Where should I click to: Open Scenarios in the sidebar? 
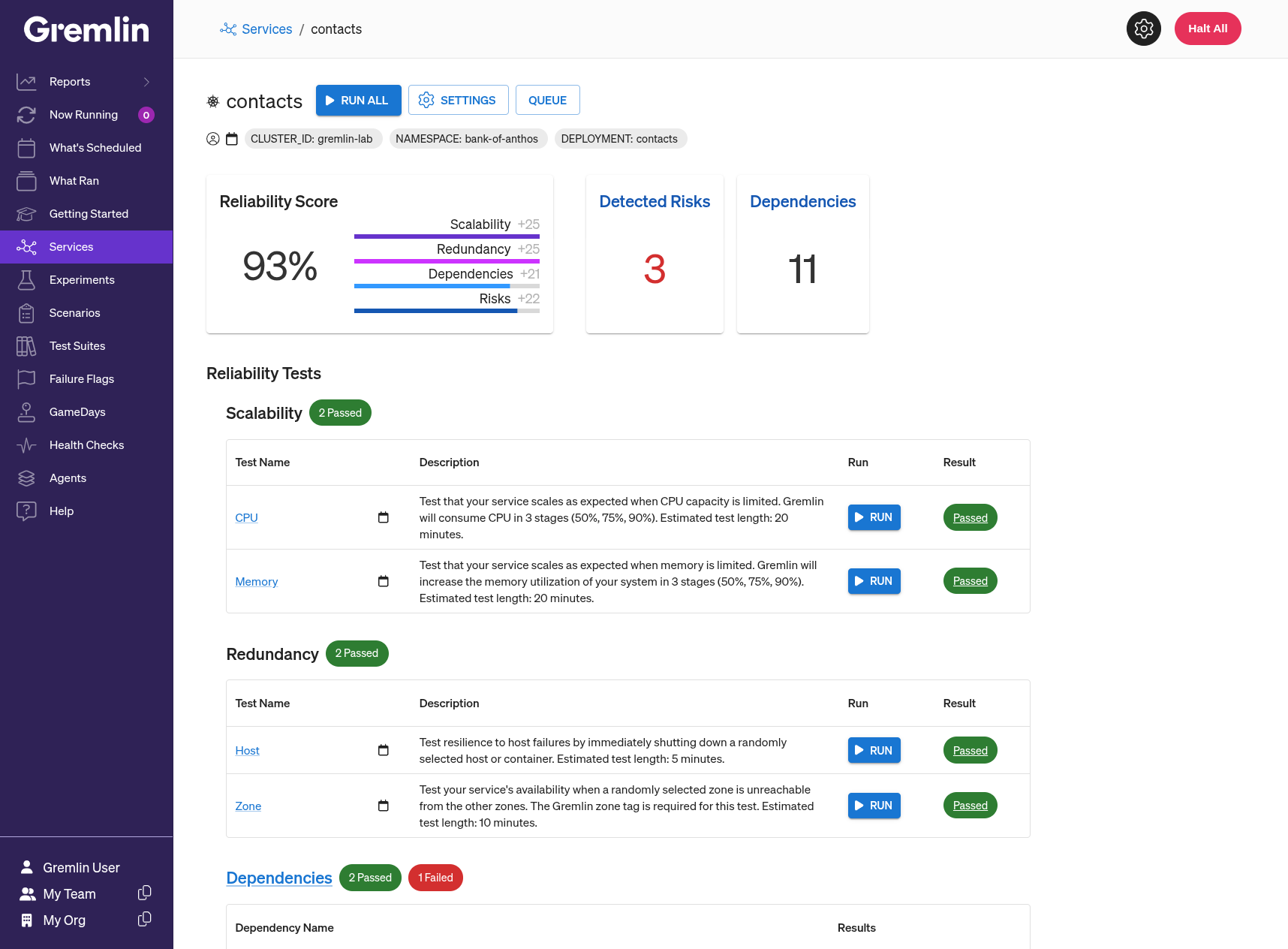tap(86, 313)
